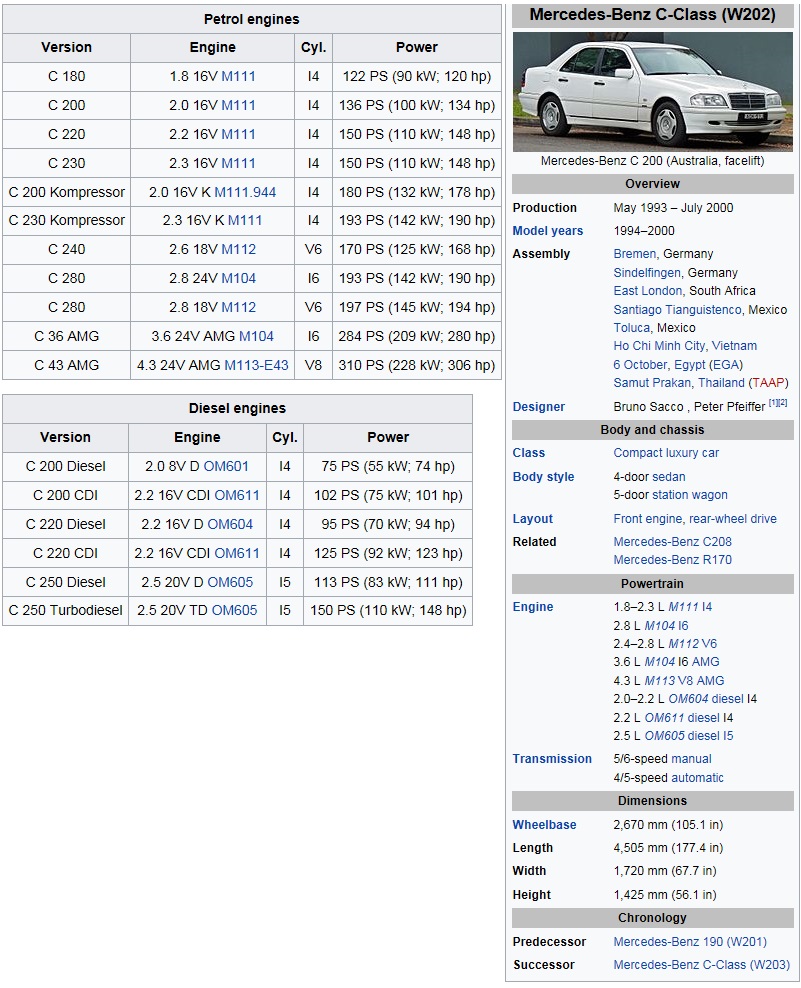Image resolution: width=801 pixels, height=988 pixels.
Task: Select the '75 PS (55 kW; 74 hp)' cell
Action: pyautogui.click(x=388, y=467)
